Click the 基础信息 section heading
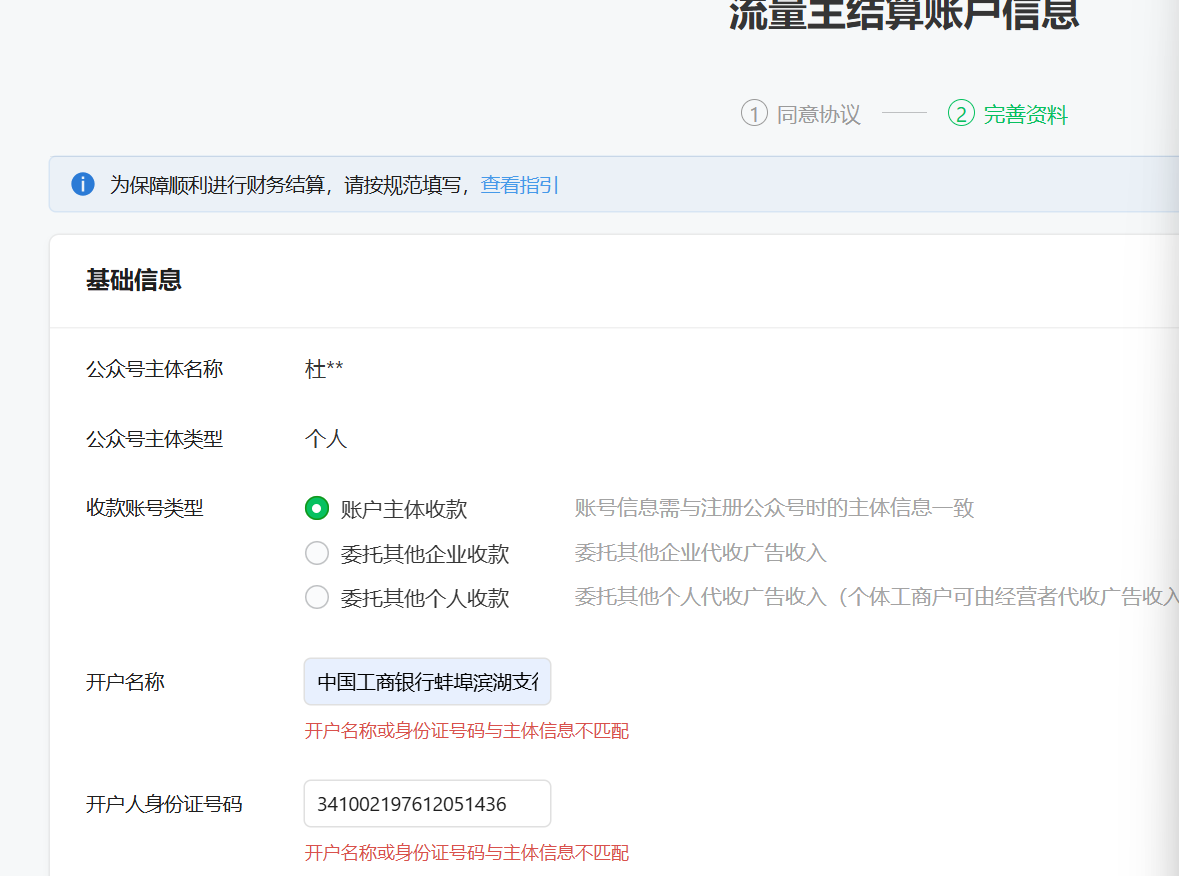1179x876 pixels. click(134, 280)
